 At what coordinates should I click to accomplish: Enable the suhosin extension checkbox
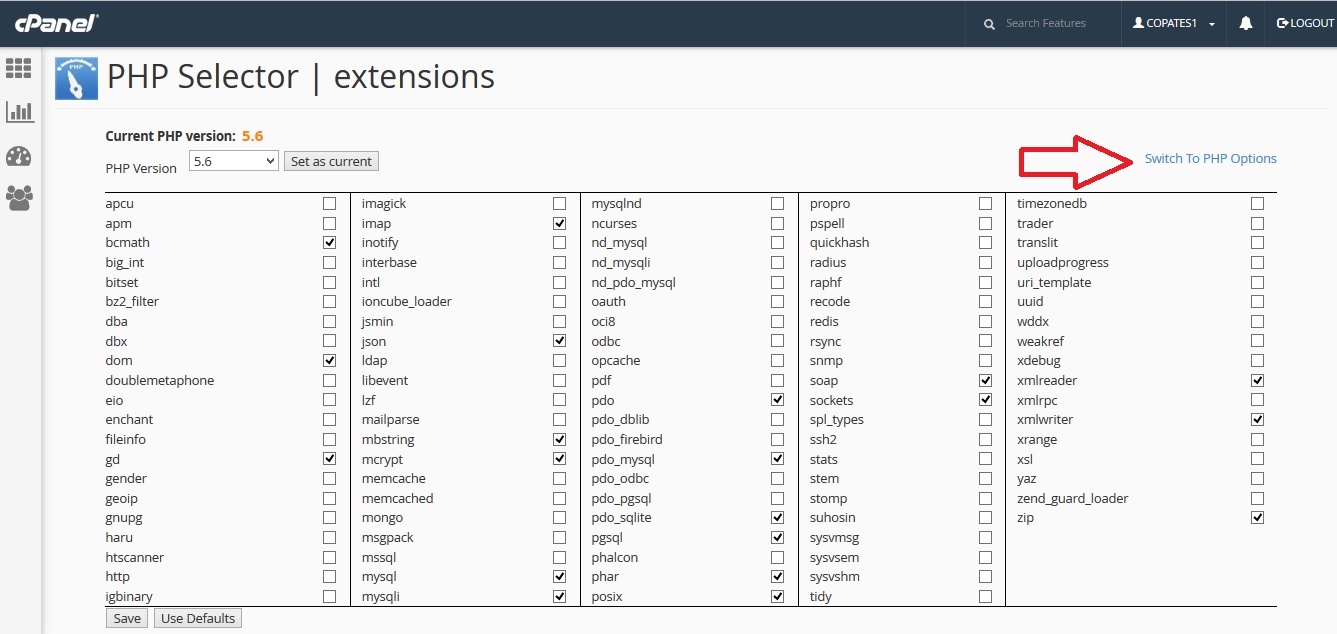pos(986,518)
